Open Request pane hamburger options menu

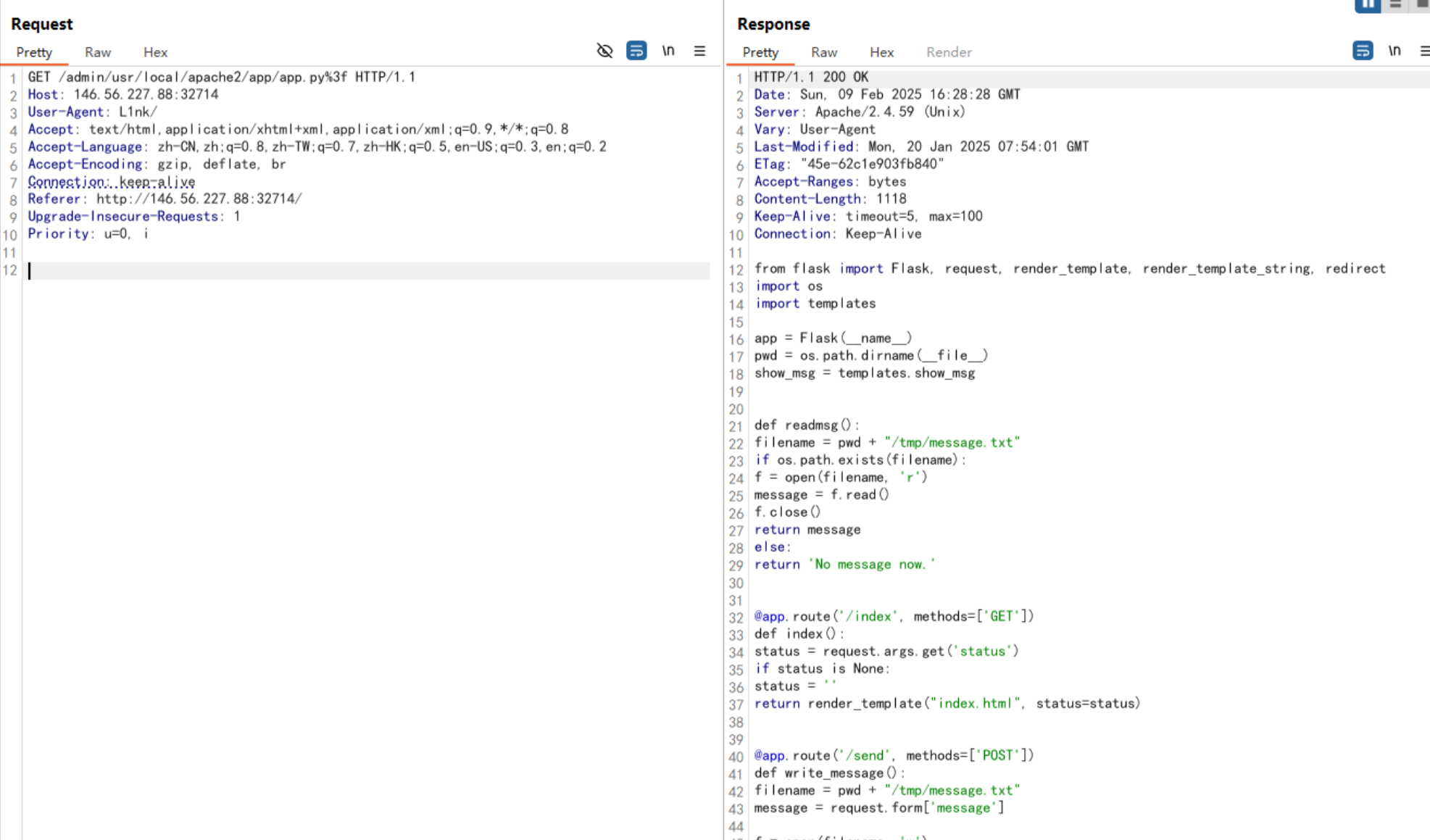(x=699, y=51)
